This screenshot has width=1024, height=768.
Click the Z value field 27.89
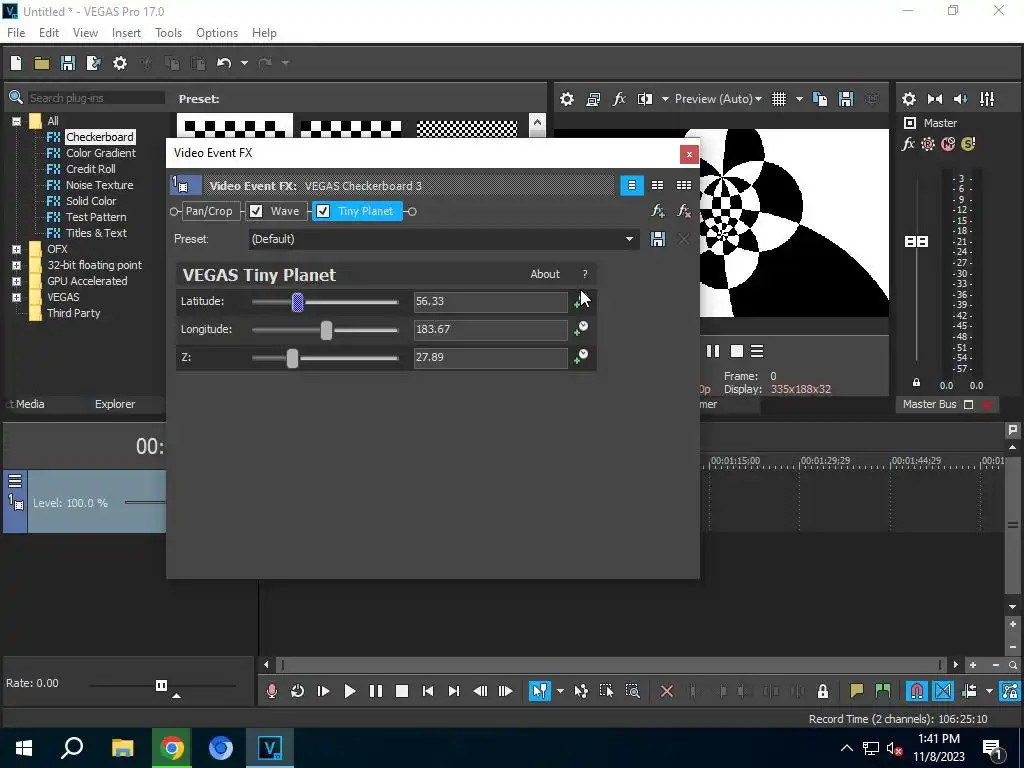tap(490, 358)
